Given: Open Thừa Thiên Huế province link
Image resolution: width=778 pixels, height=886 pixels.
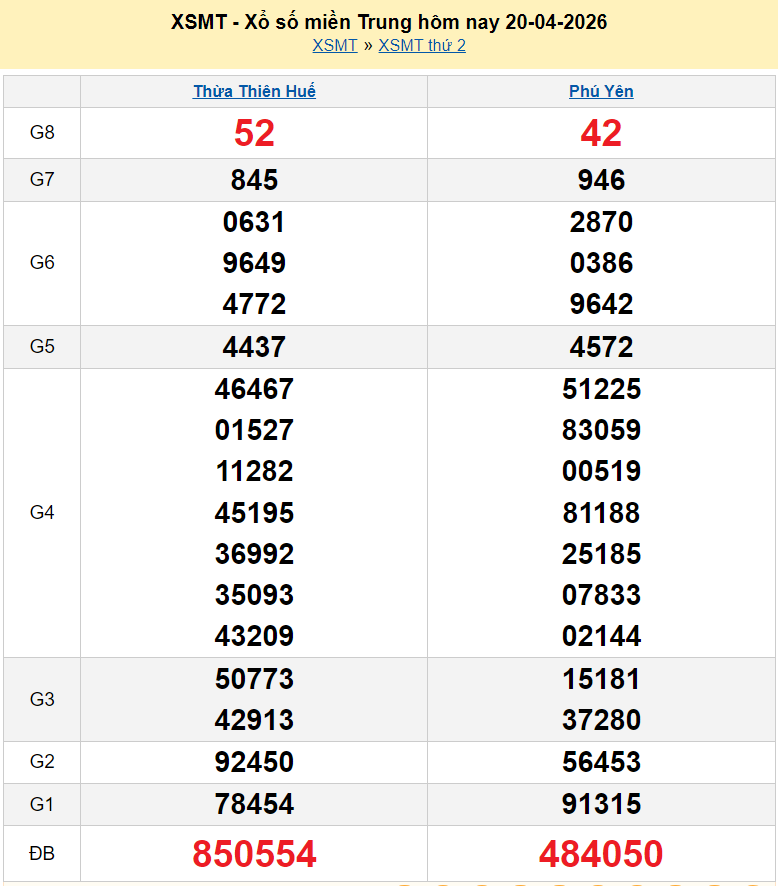Looking at the screenshot, I should (x=254, y=92).
